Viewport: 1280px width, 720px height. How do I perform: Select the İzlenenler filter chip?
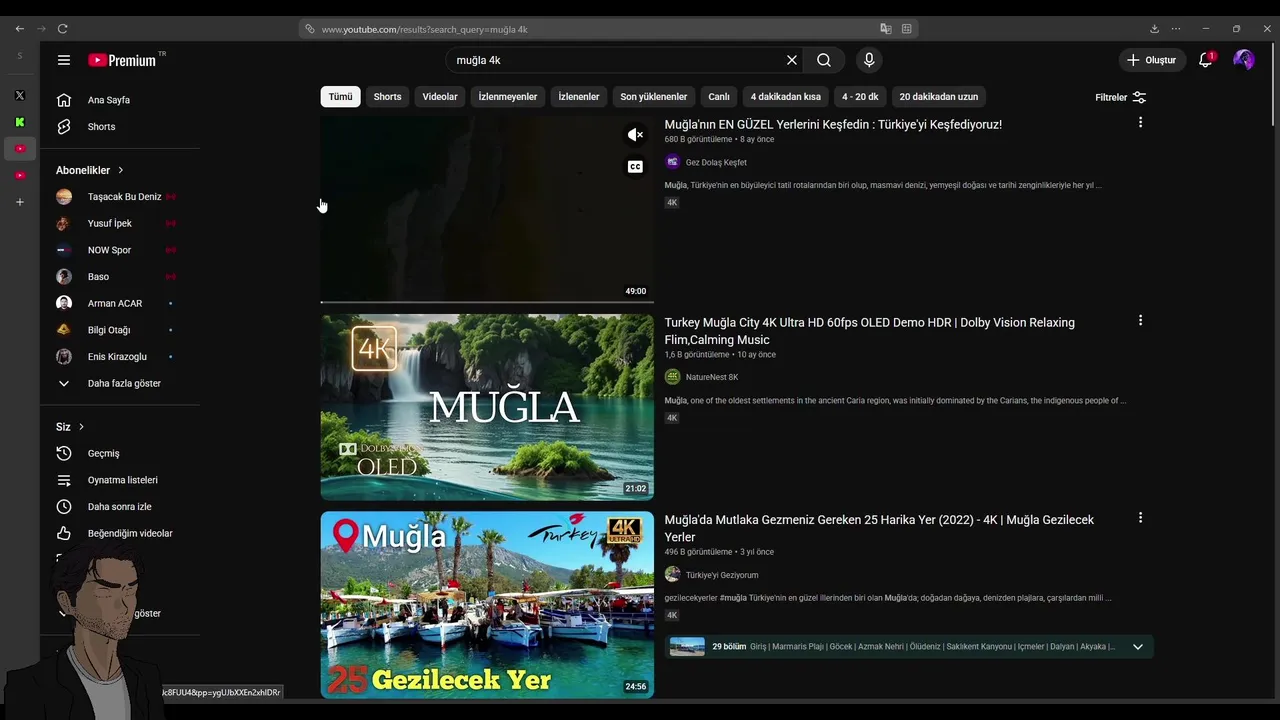(579, 97)
